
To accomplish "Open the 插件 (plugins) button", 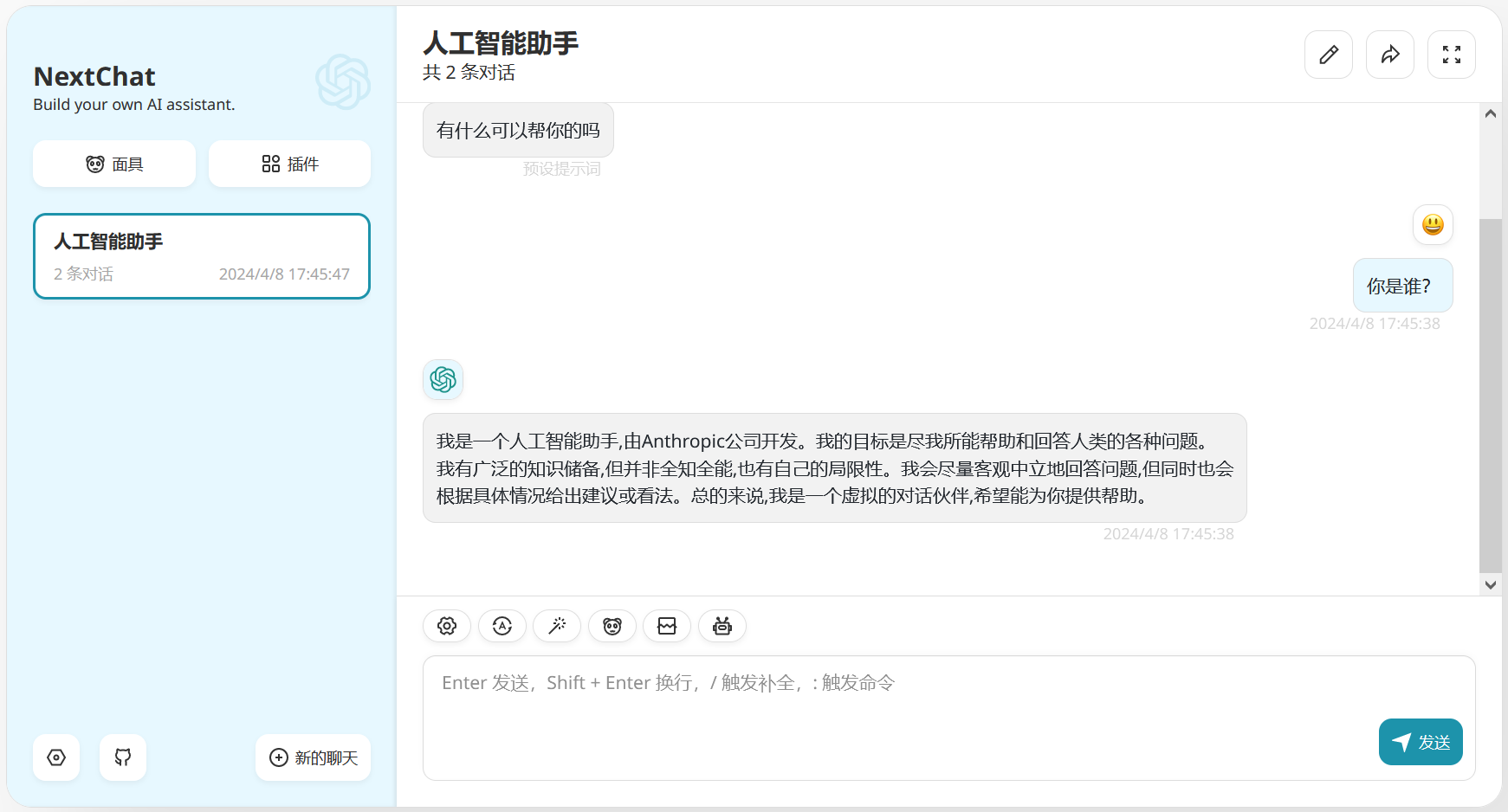I will (290, 164).
